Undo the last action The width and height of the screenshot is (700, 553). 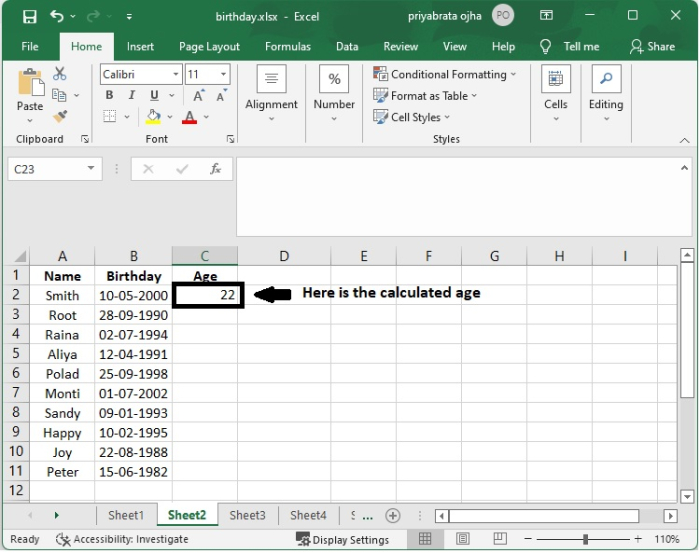click(57, 17)
